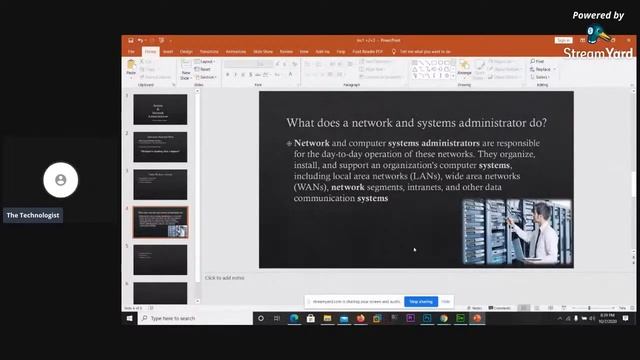
Task: Click the Bold formatting button
Action: (227, 75)
